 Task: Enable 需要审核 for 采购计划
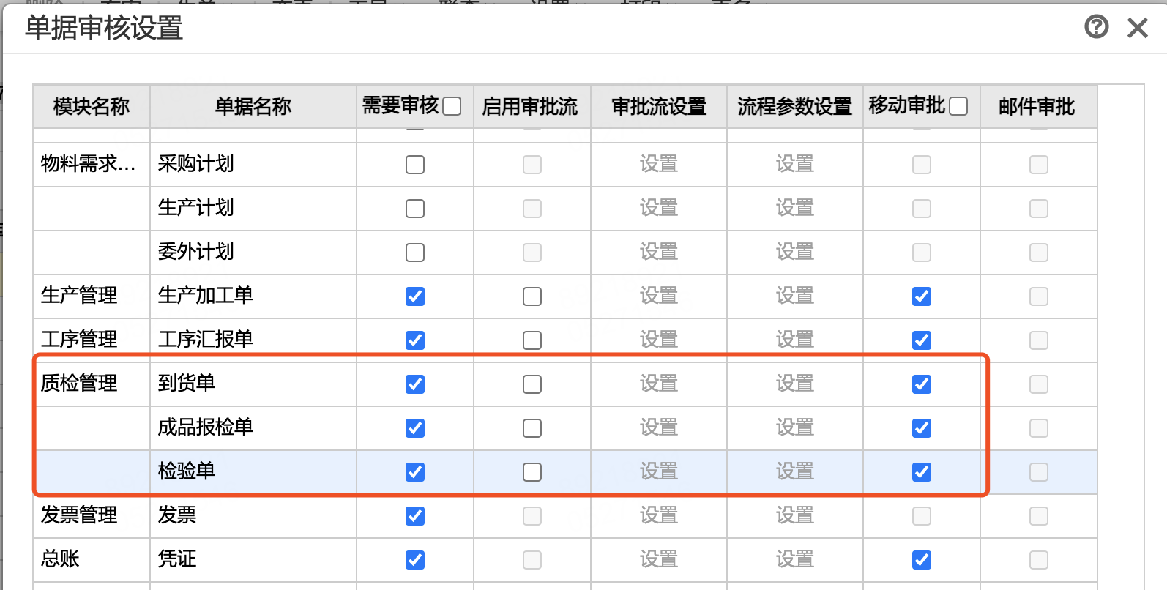click(415, 164)
